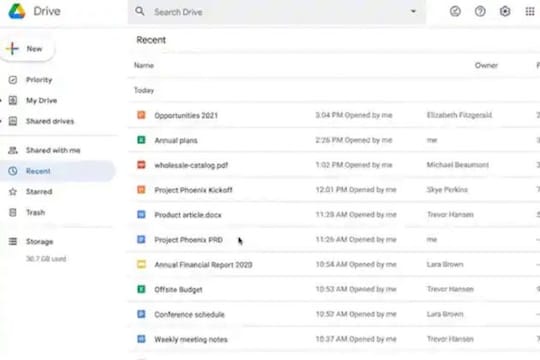Open the Settings gear icon

[505, 11]
